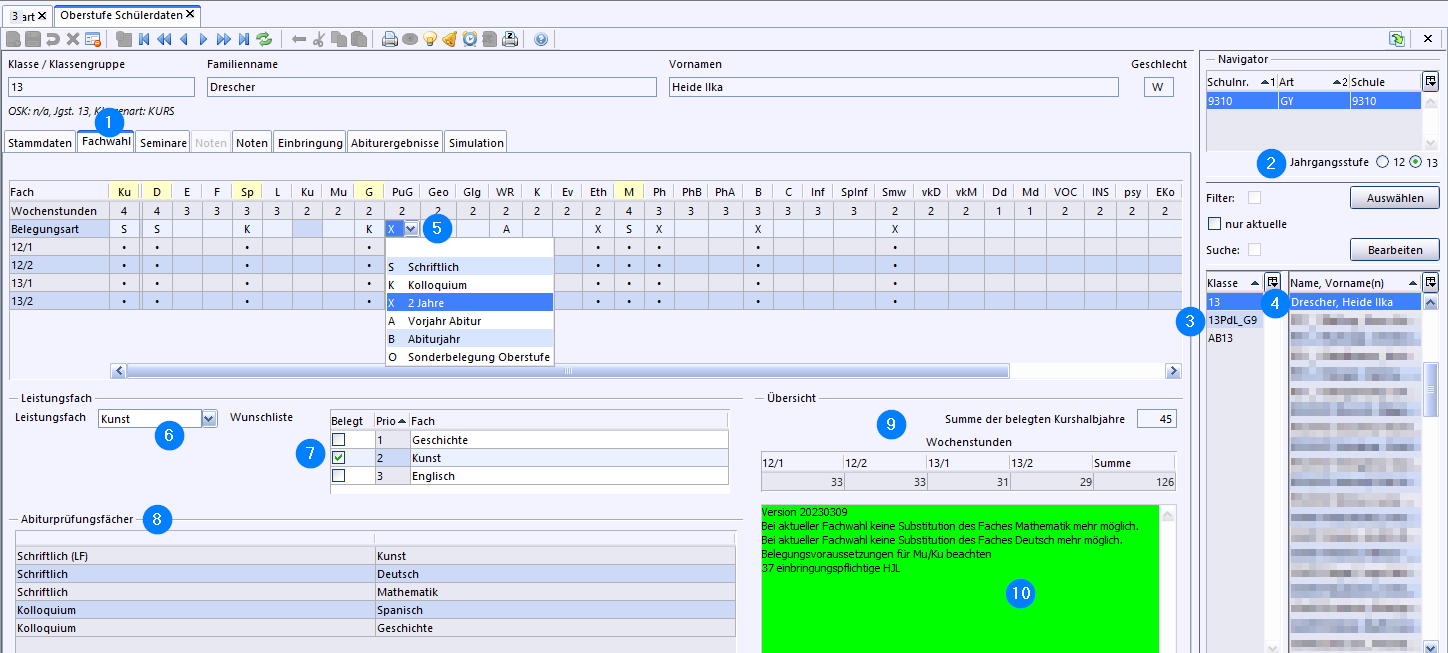Click the undo arrow toolbar icon
The height and width of the screenshot is (653, 1448).
(52, 39)
